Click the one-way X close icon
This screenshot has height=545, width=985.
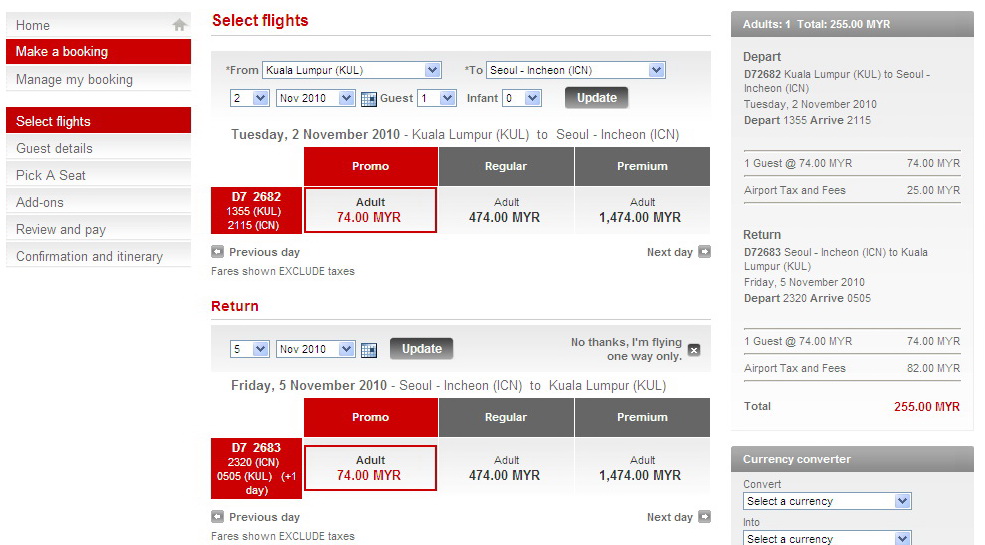point(694,350)
